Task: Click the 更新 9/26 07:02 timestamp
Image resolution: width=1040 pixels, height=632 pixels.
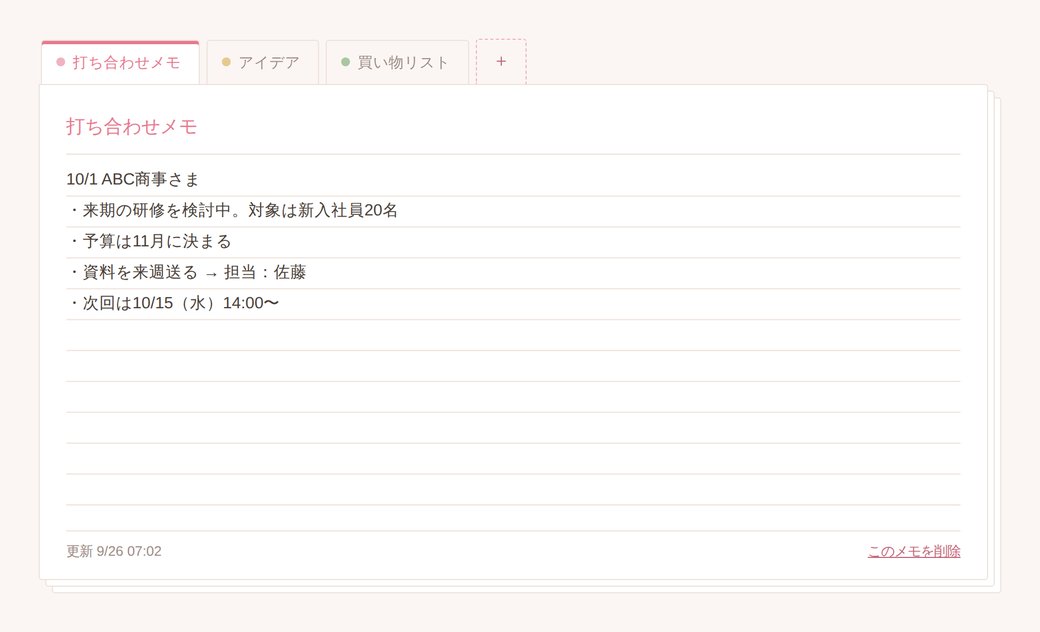Action: (114, 551)
